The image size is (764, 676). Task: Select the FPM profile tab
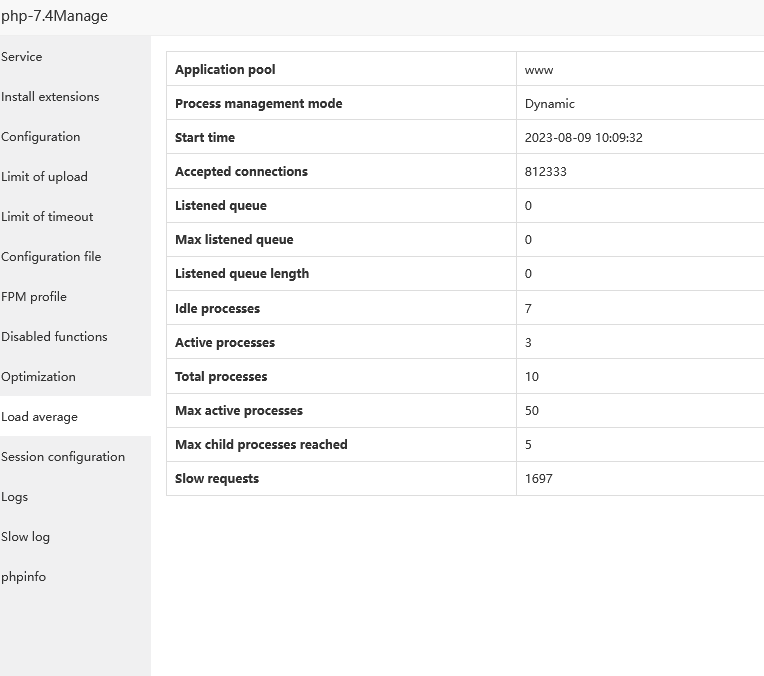coord(34,297)
